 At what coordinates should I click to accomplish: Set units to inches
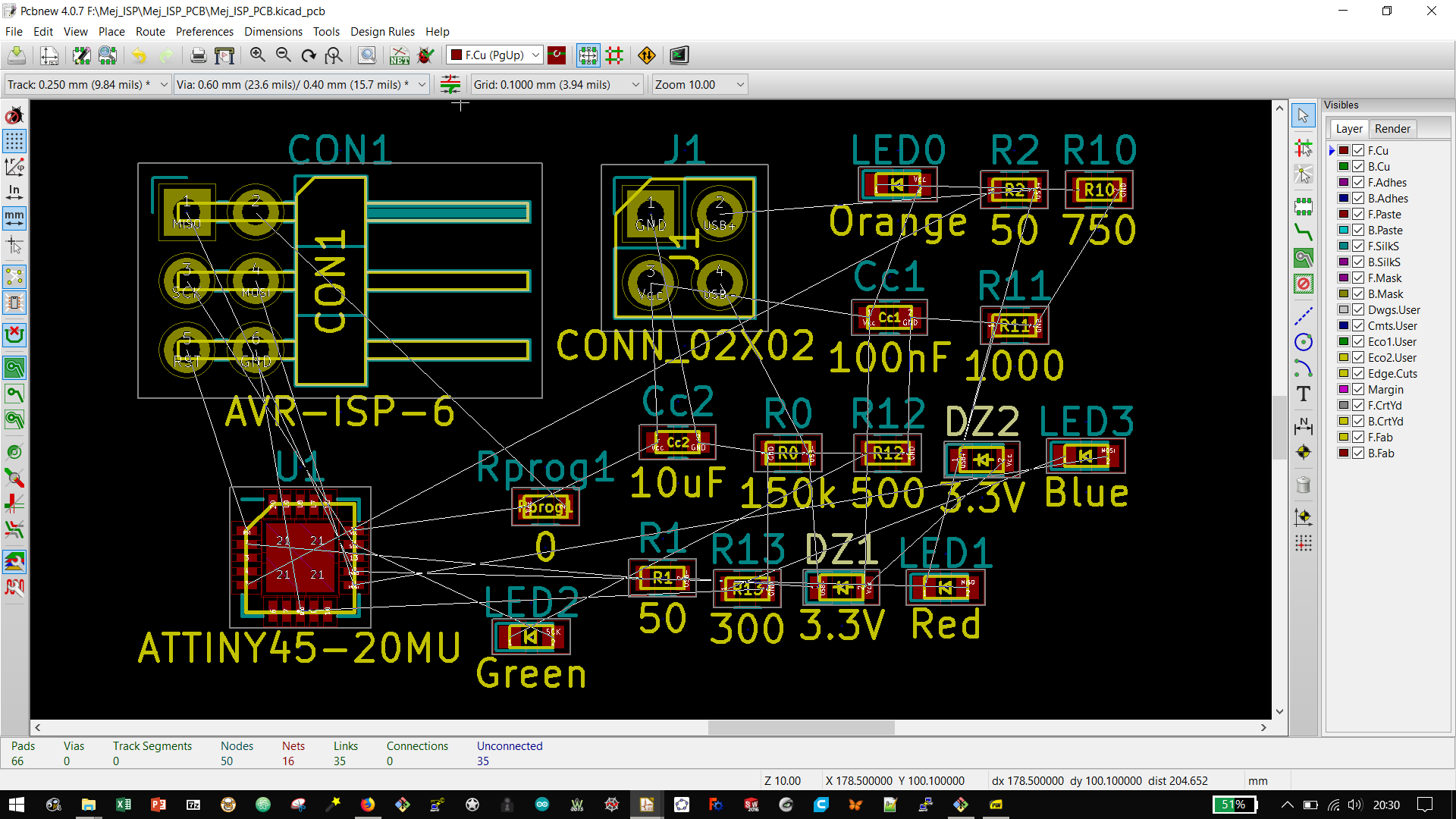click(14, 193)
